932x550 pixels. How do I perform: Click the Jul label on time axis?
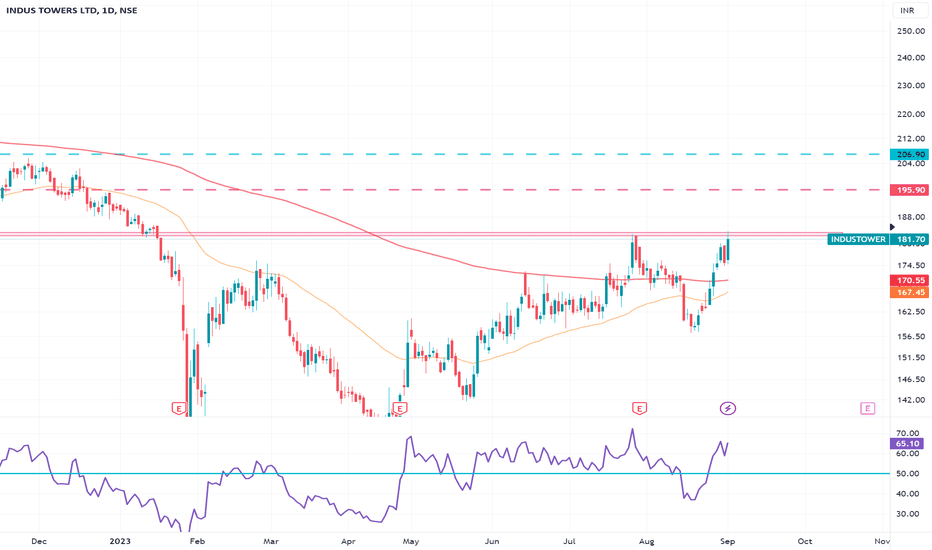569,541
